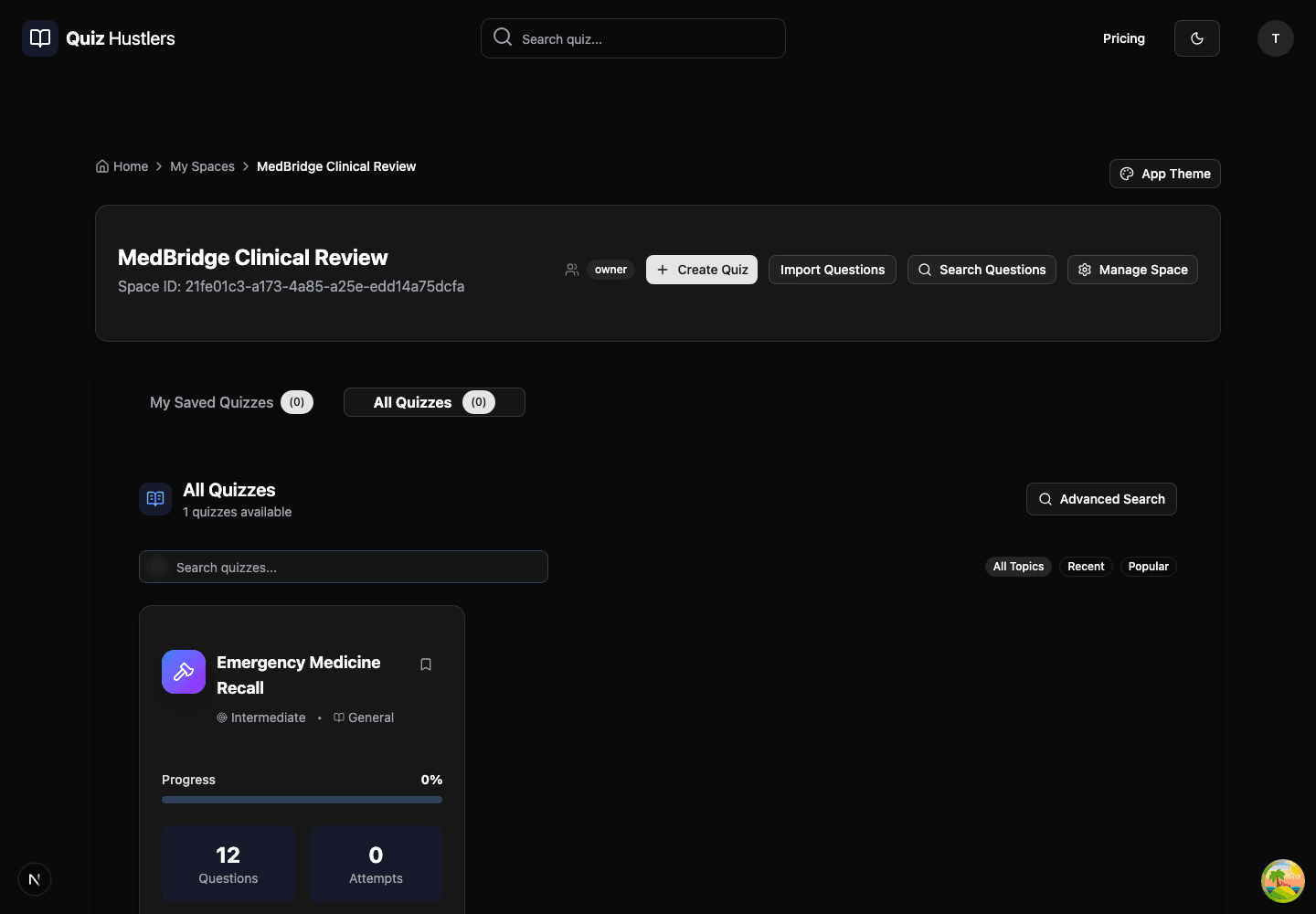This screenshot has height=914, width=1316.
Task: Click the 0 Attempts stat tile
Action: click(x=376, y=864)
